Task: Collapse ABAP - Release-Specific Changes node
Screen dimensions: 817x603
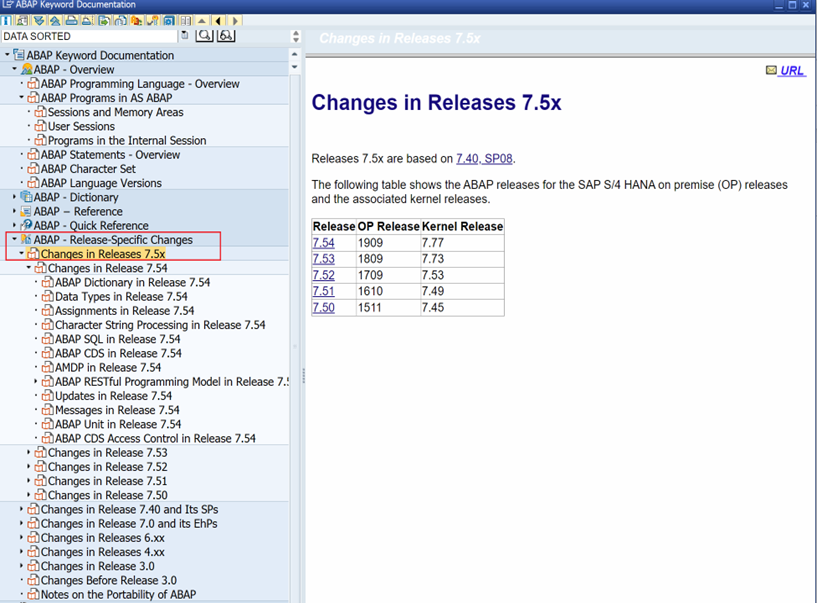Action: pos(15,239)
